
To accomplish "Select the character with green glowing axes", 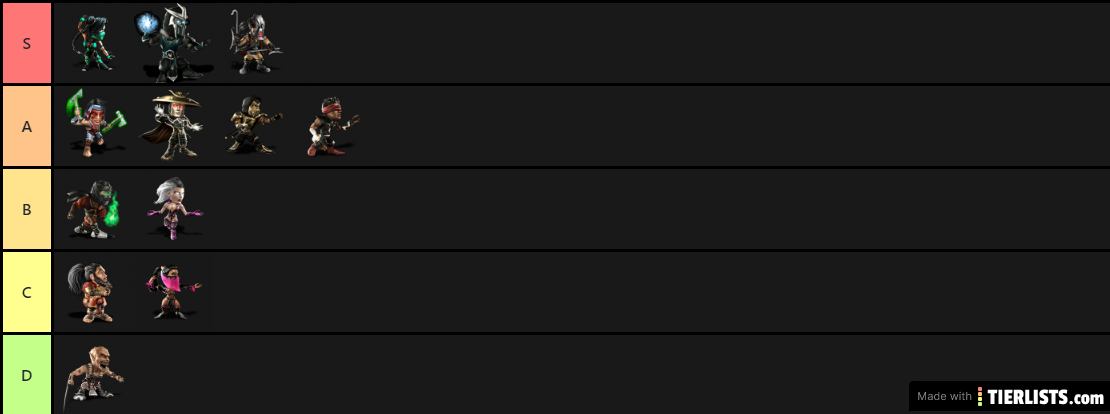I will pos(97,123).
